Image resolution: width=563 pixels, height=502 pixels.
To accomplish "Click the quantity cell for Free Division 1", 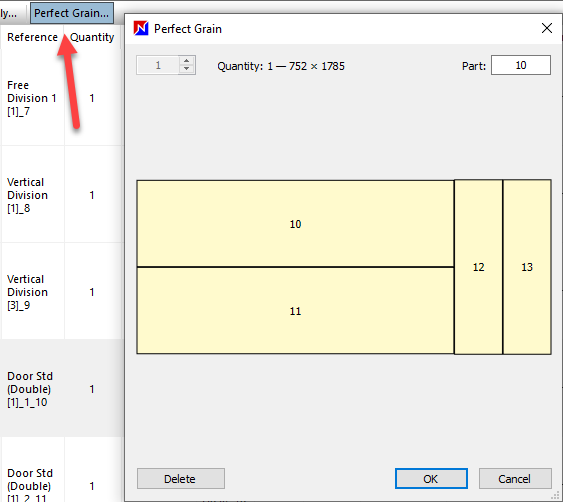I will coord(92,98).
